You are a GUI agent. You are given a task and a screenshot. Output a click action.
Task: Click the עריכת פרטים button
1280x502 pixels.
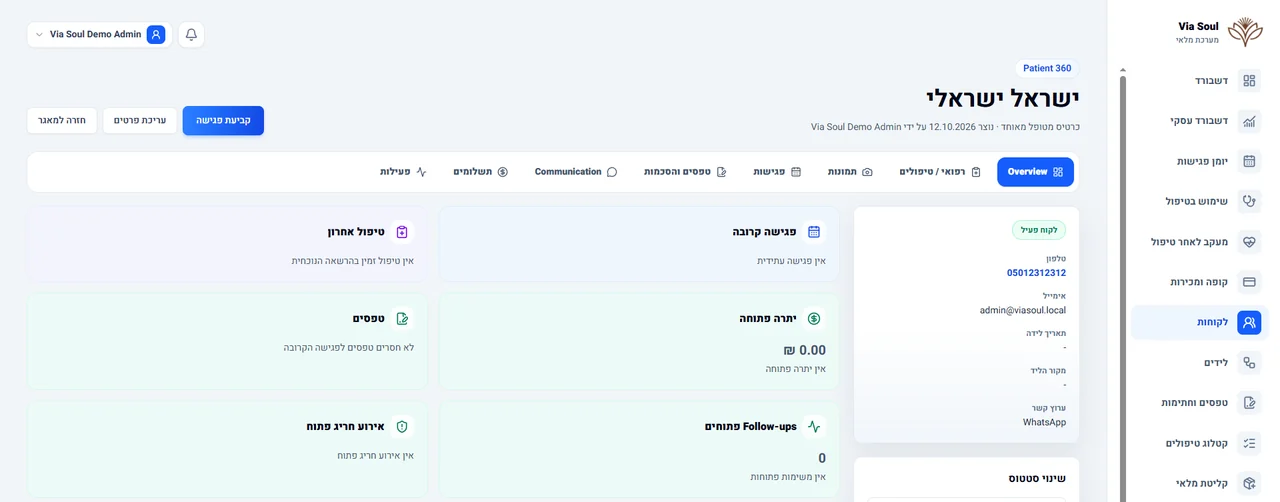tap(140, 120)
